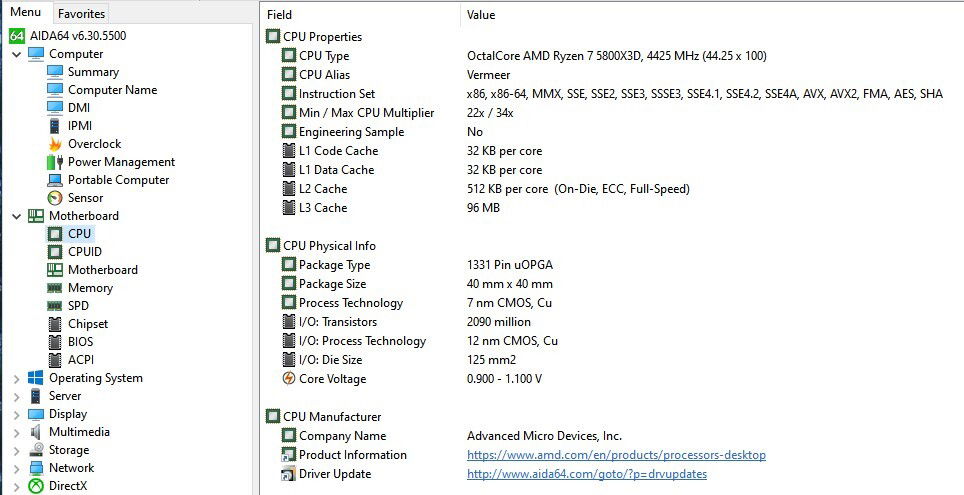Open the aida64.com driver update link

point(586,474)
